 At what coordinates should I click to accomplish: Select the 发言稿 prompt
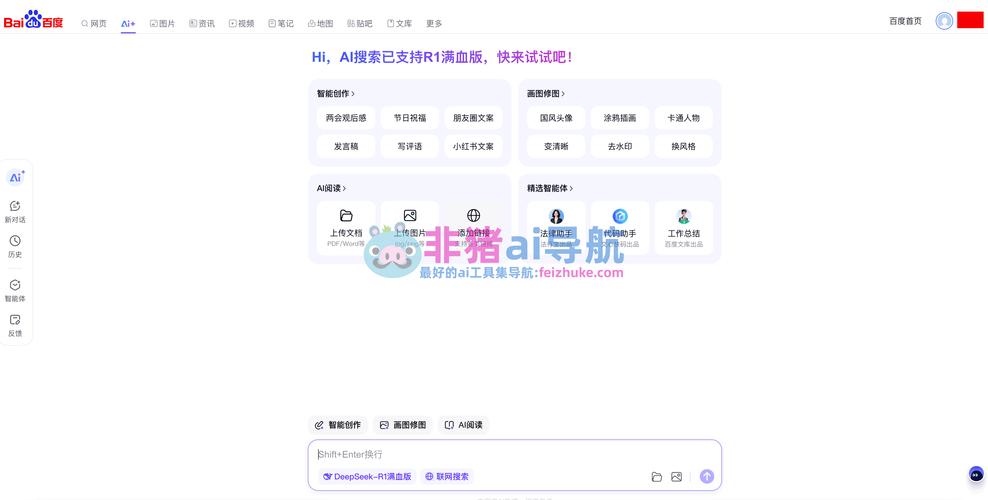click(346, 146)
